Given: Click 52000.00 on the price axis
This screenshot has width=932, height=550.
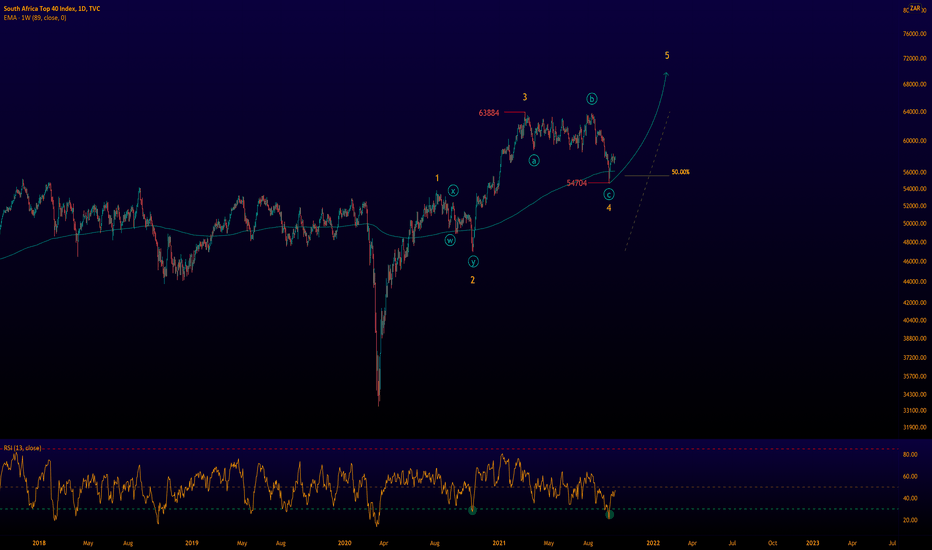Looking at the screenshot, I should tap(915, 206).
